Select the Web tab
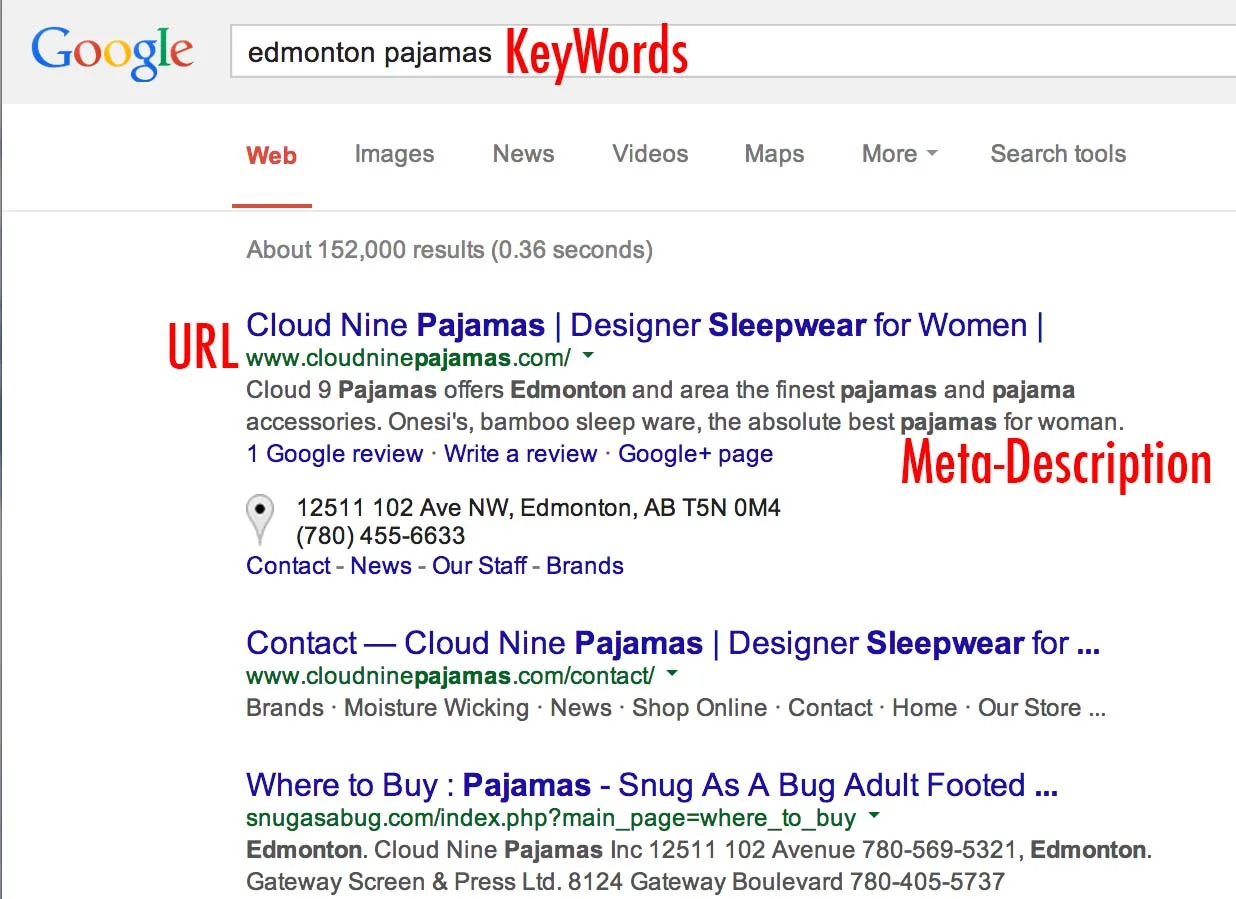Image resolution: width=1236 pixels, height=899 pixels. tap(272, 155)
